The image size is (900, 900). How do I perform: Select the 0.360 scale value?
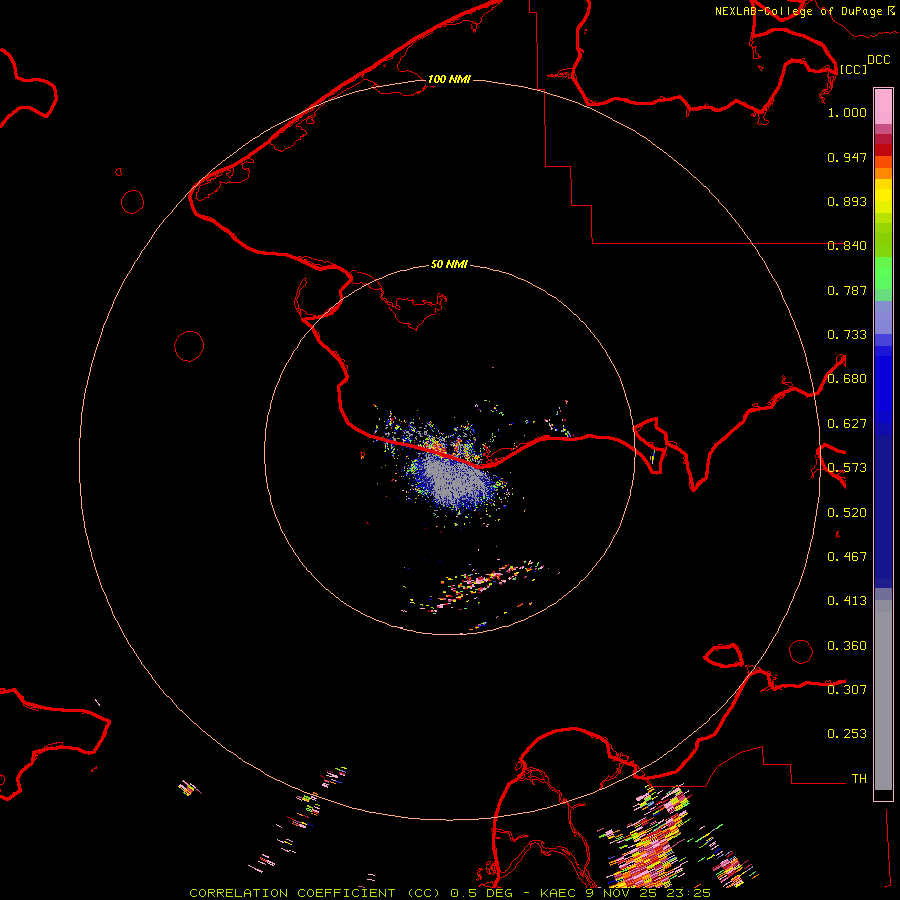click(847, 646)
